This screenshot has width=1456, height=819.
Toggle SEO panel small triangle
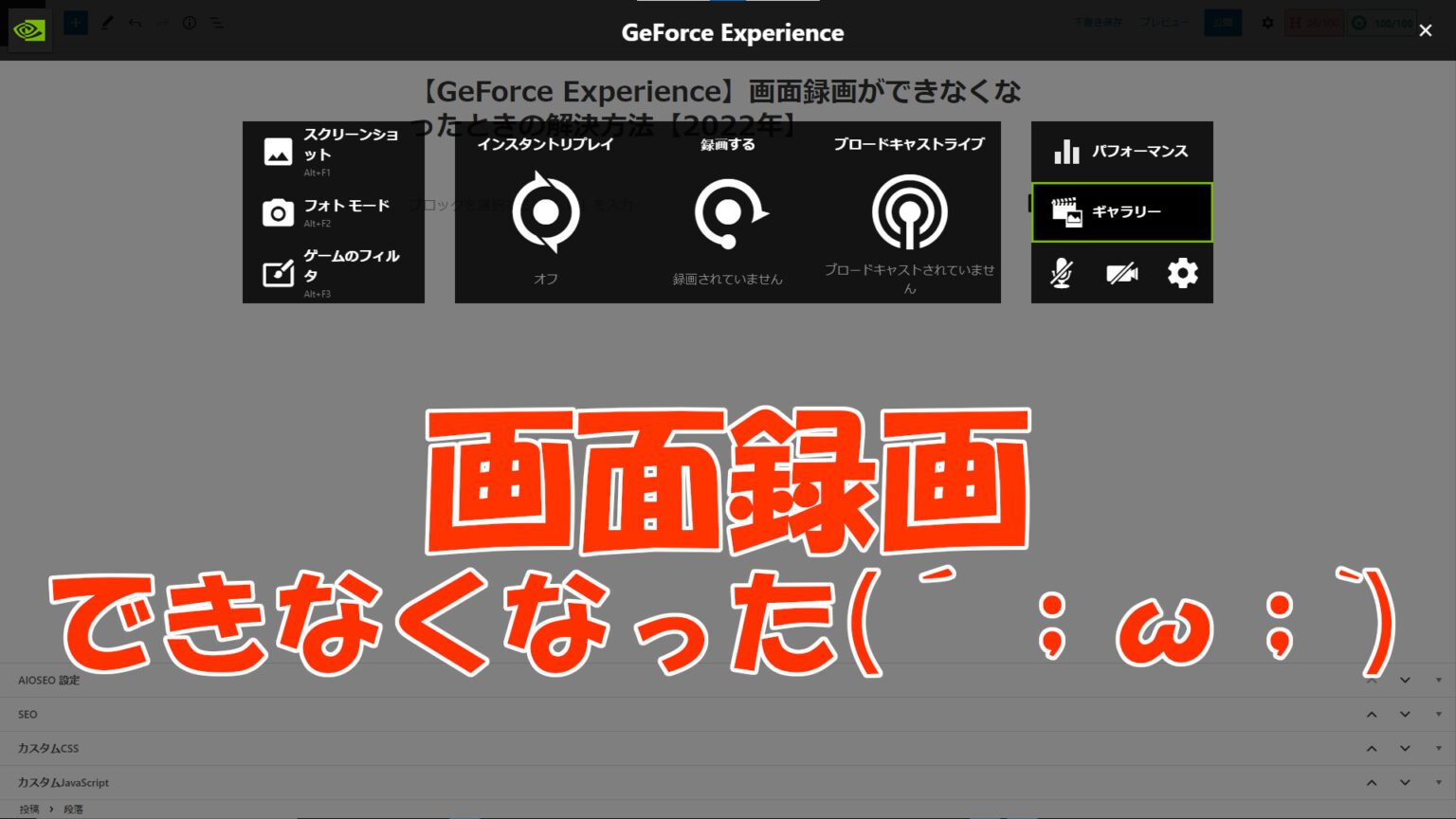point(1438,715)
